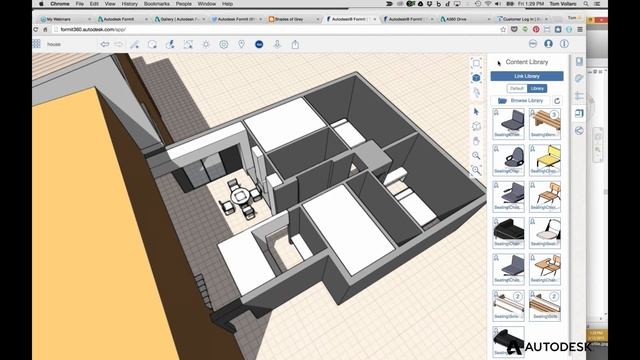This screenshot has width=640, height=360.
Task: Open the FormIt gallery grid icon
Action: point(36,44)
